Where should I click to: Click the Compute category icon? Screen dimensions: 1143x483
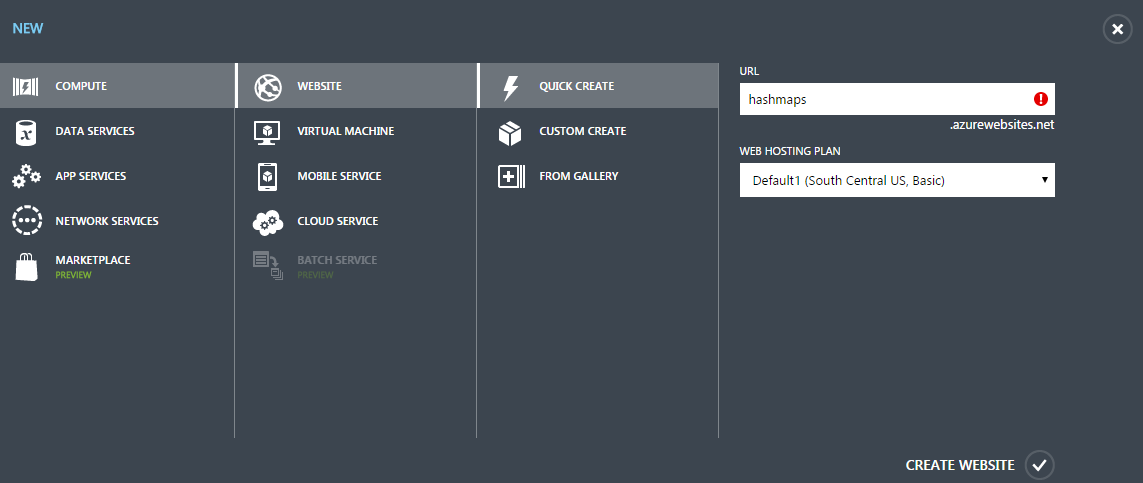click(x=26, y=87)
